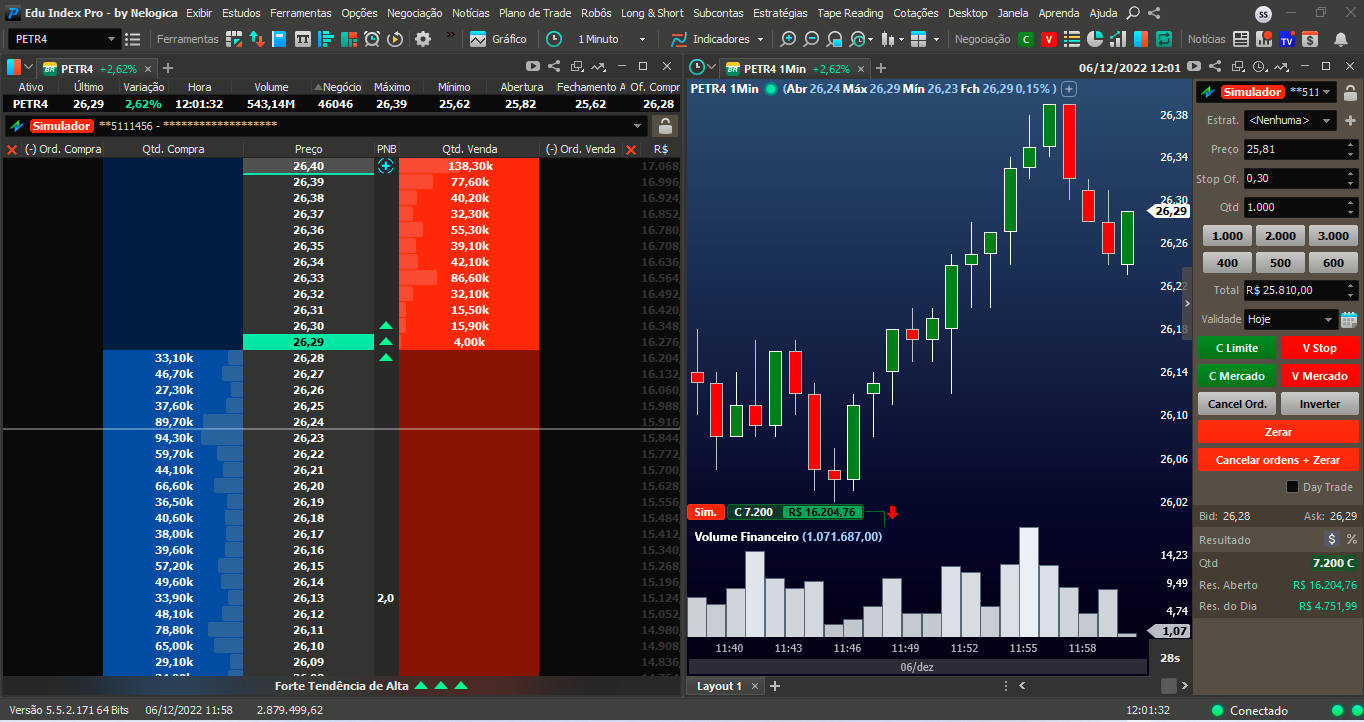Set quantity with 500 button
This screenshot has height=722, width=1364.
[1280, 263]
